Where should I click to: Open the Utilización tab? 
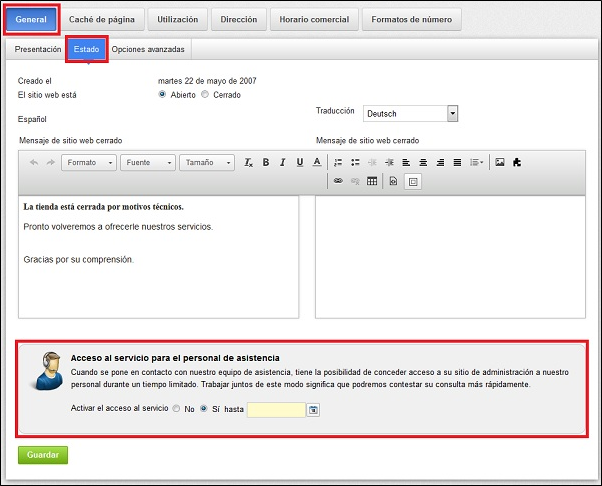click(x=178, y=19)
